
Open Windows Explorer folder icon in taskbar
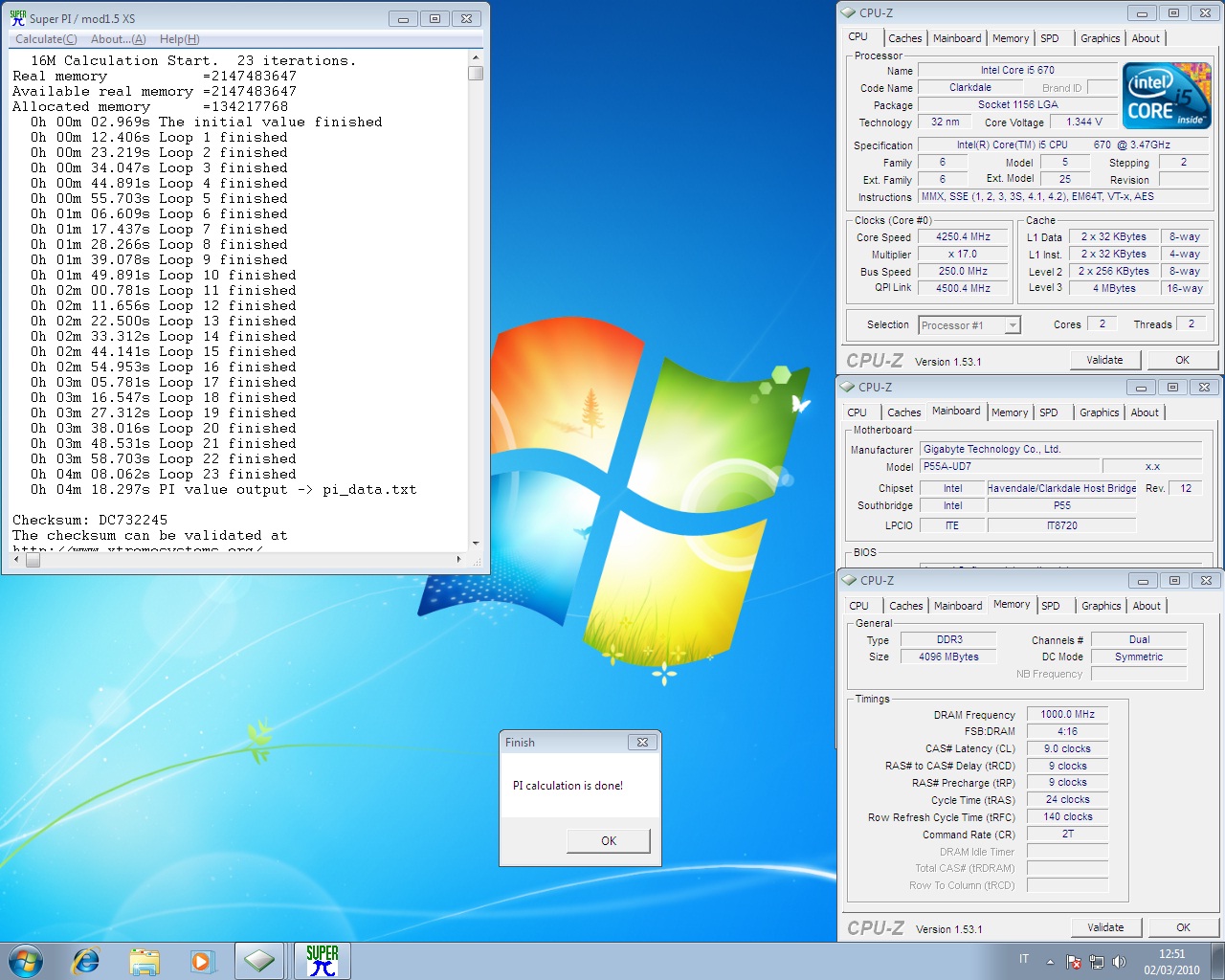tap(145, 961)
